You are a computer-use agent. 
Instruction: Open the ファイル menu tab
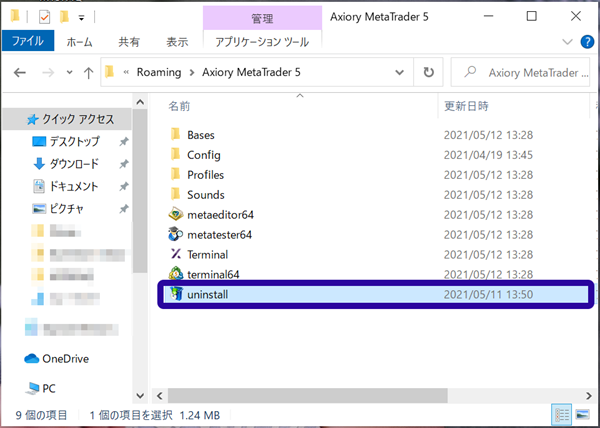28,41
